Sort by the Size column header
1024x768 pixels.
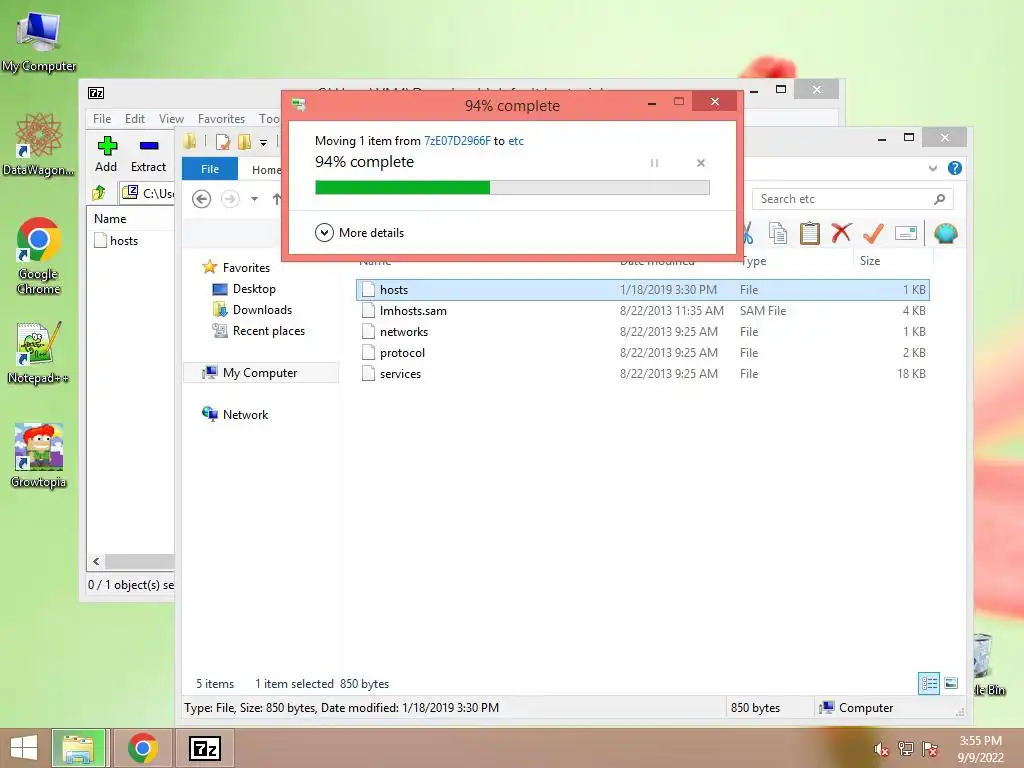click(892, 261)
